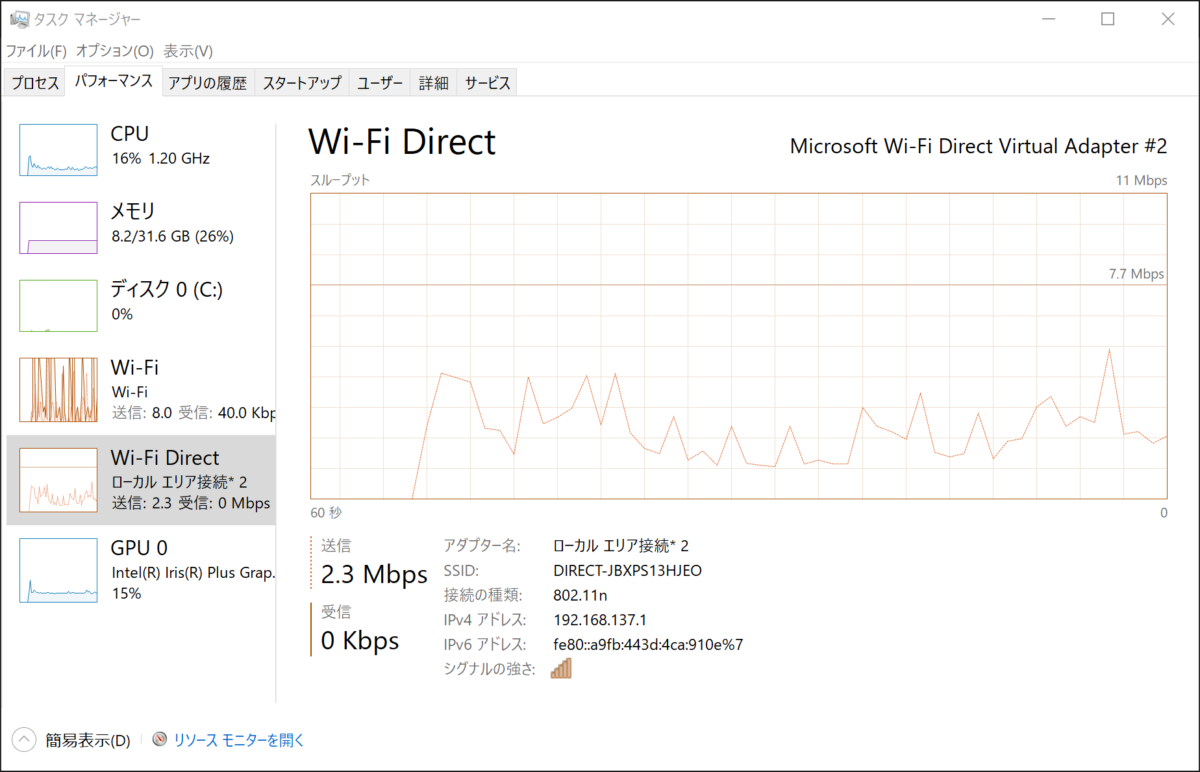Open リソース モニターを開く link
The image size is (1200, 772).
[x=239, y=740]
